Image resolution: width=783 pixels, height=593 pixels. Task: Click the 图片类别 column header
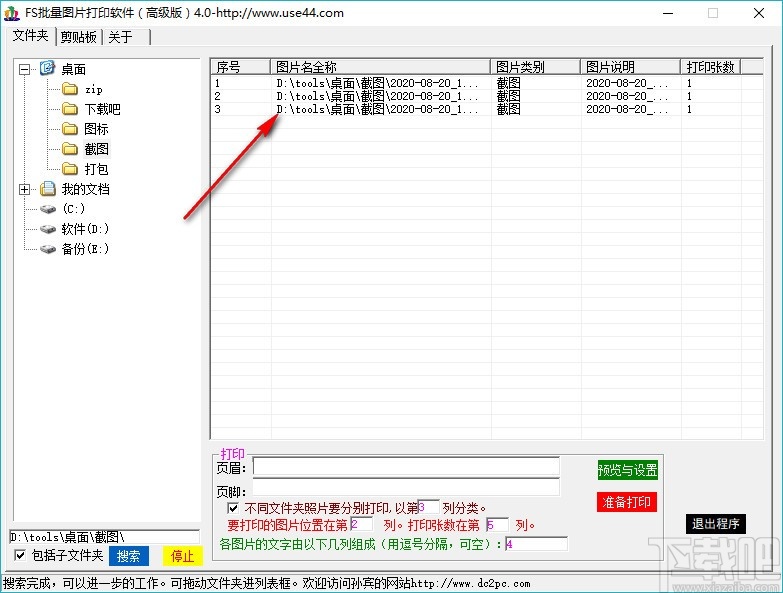coord(535,67)
